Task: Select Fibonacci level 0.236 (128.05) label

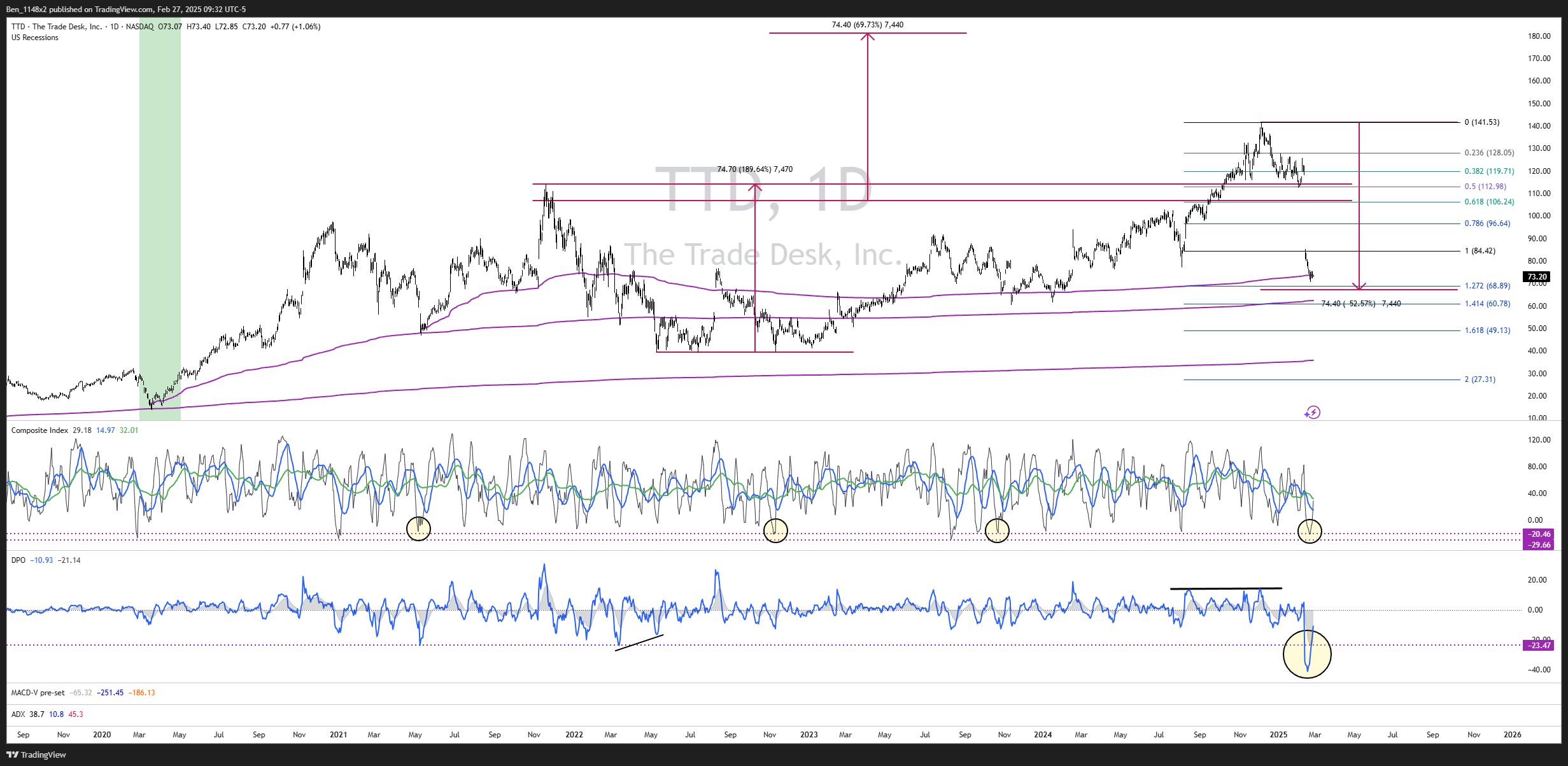Action: click(1489, 153)
